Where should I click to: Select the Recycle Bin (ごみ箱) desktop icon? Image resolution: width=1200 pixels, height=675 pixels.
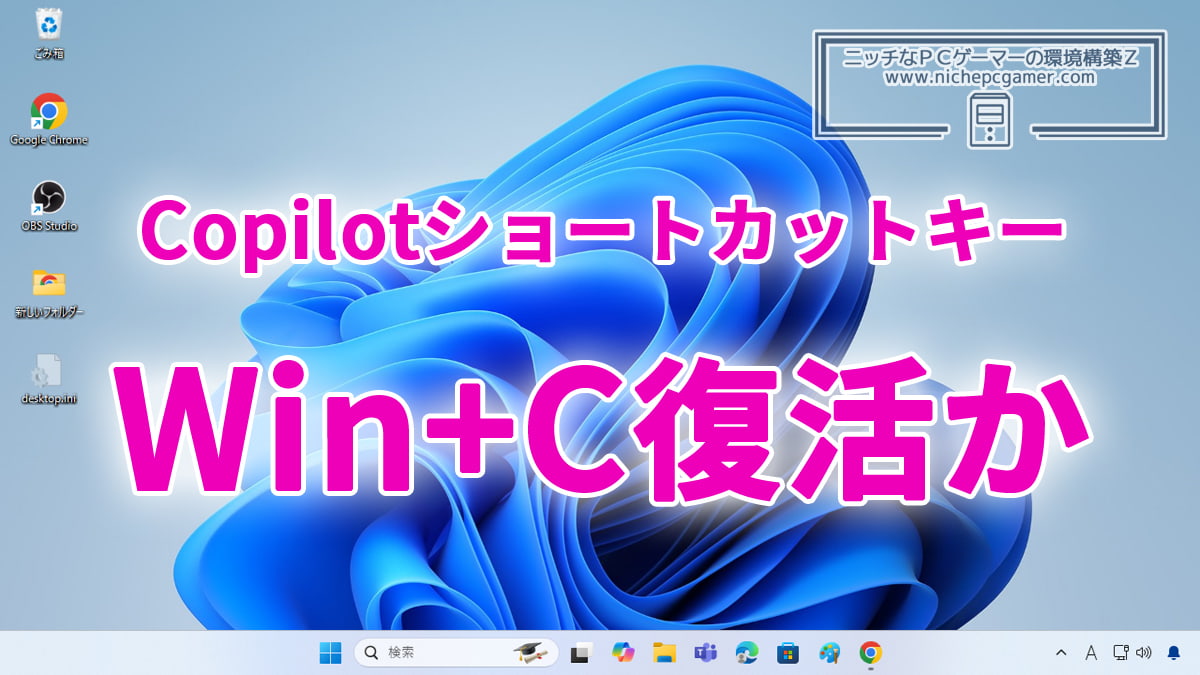[48, 32]
